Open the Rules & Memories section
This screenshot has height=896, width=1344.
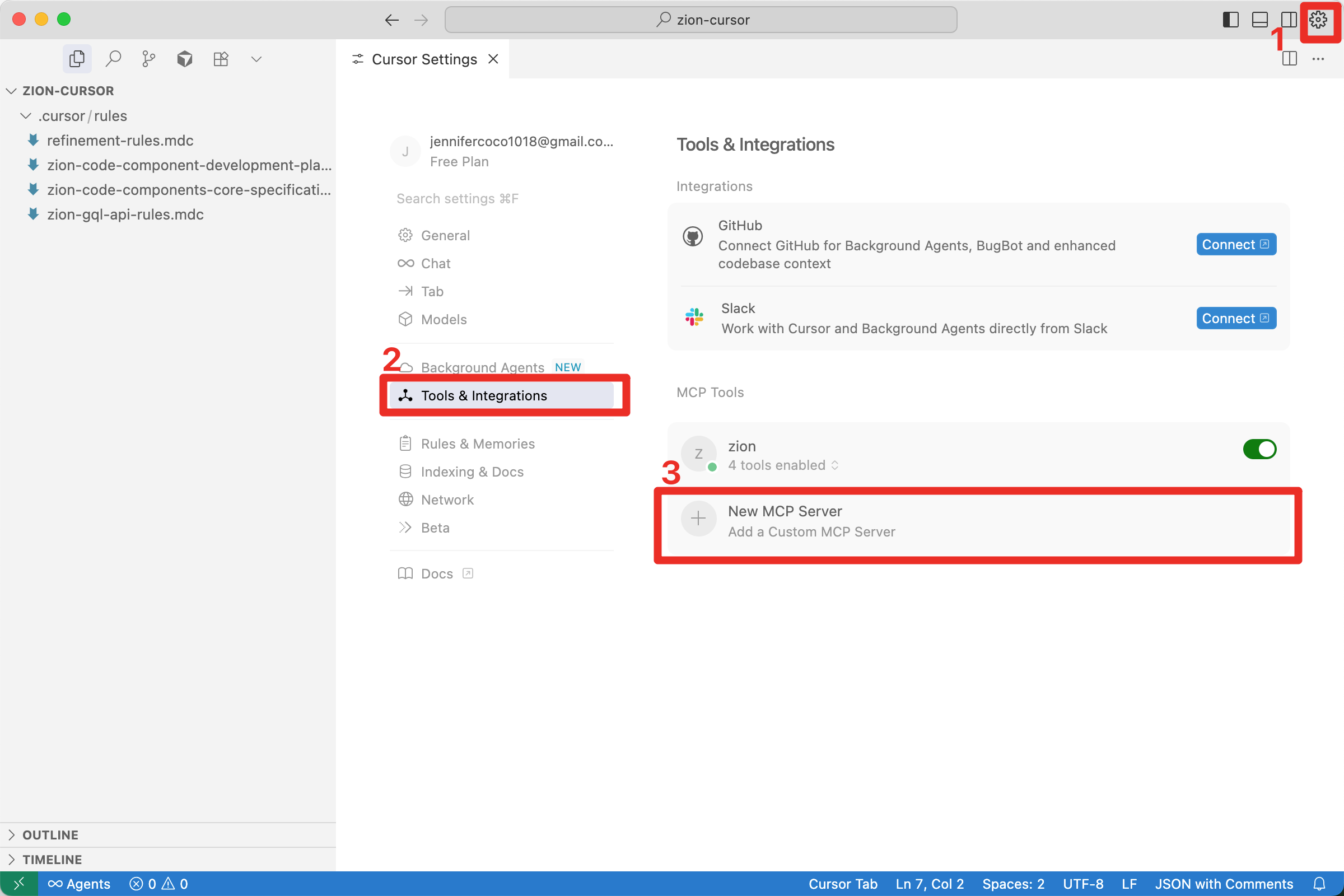502,444
